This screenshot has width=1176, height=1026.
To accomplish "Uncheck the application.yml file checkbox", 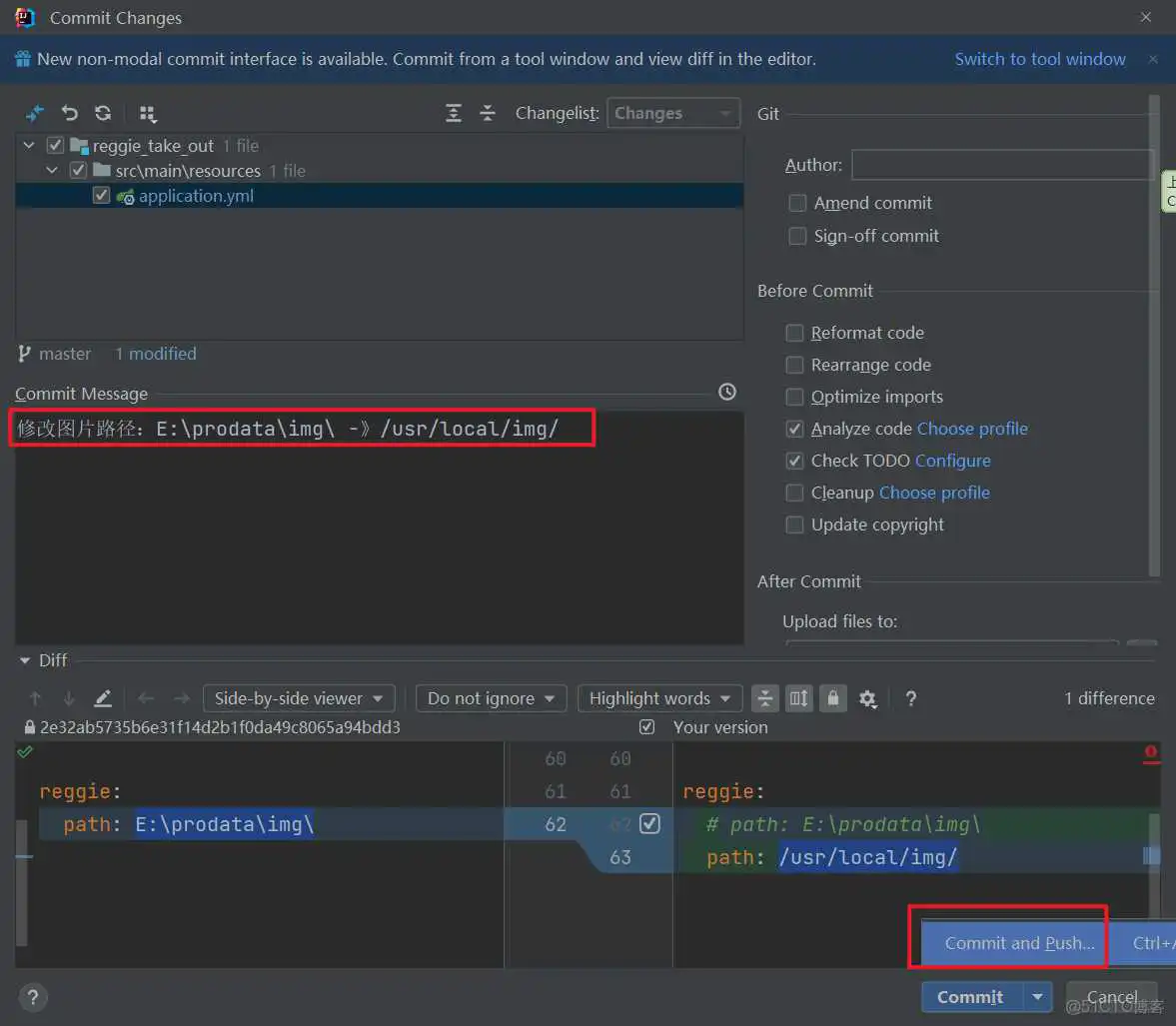I will 101,196.
